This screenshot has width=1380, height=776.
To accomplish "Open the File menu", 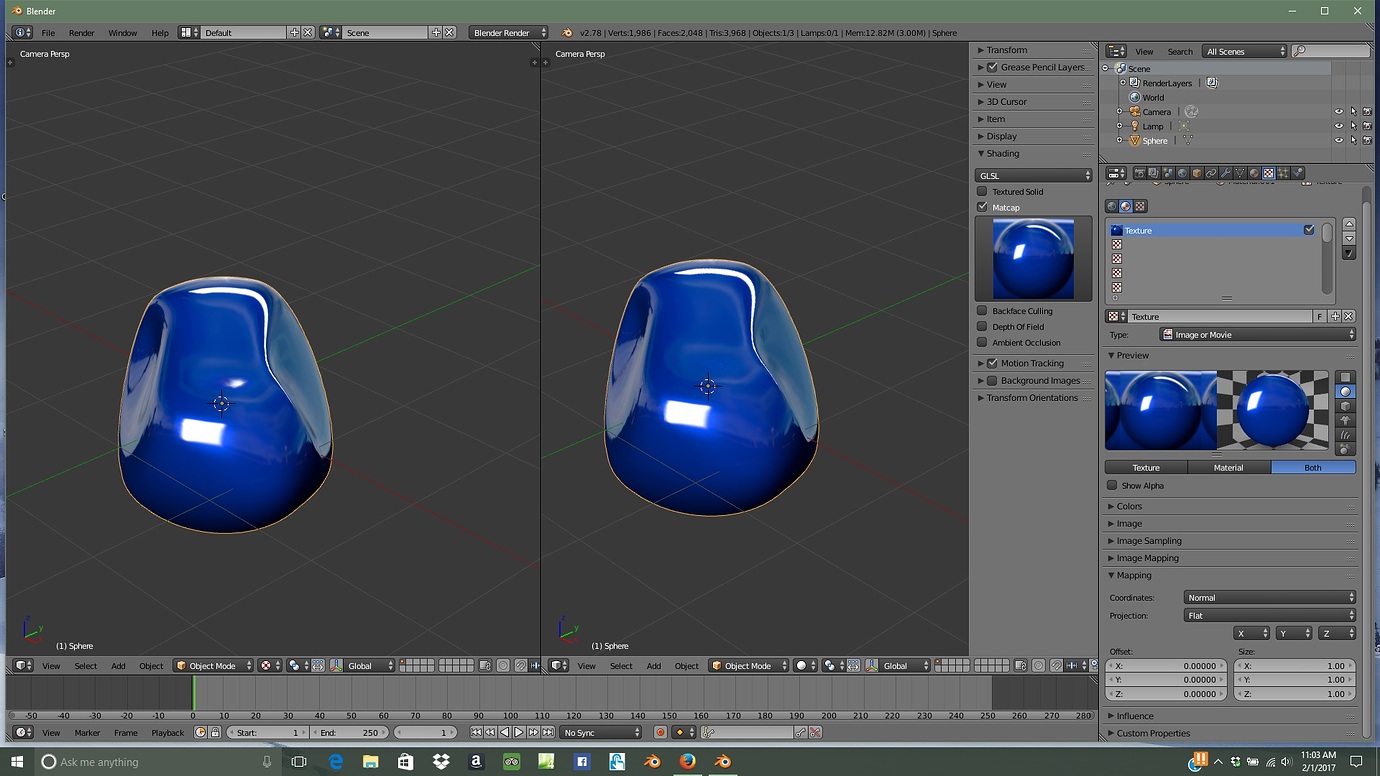I will point(48,33).
